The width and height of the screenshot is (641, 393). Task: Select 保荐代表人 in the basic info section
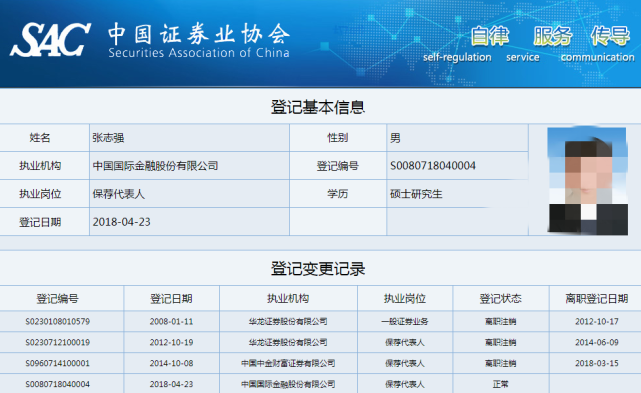[119, 194]
